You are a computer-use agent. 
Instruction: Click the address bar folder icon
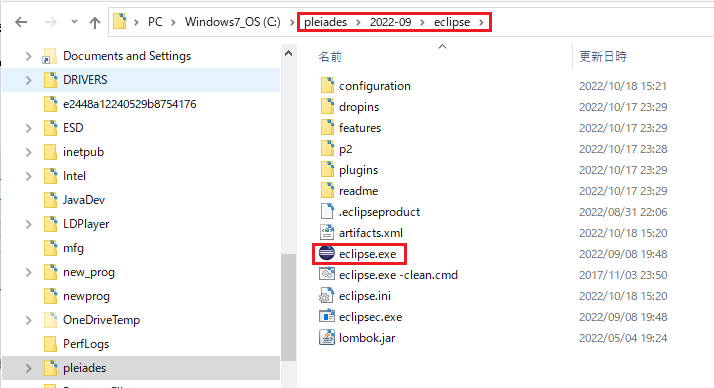click(120, 21)
